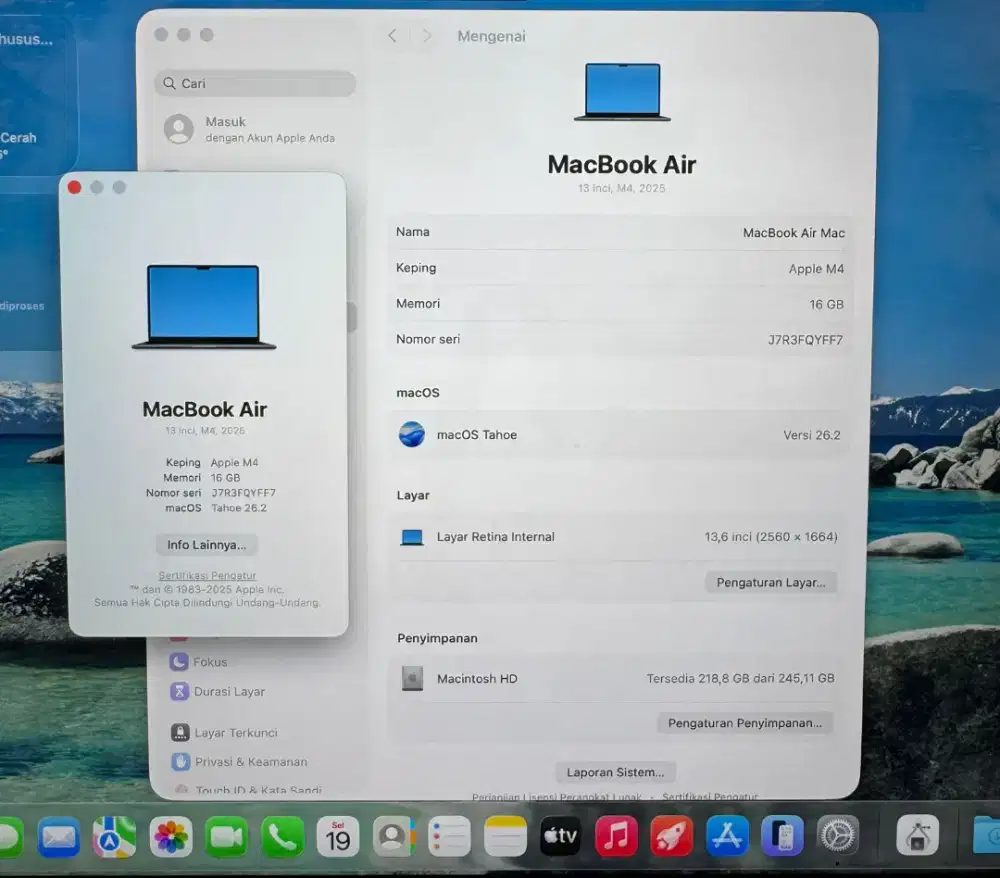Open Sertifikasi Pengatur link at Settings bottom

coord(710,796)
